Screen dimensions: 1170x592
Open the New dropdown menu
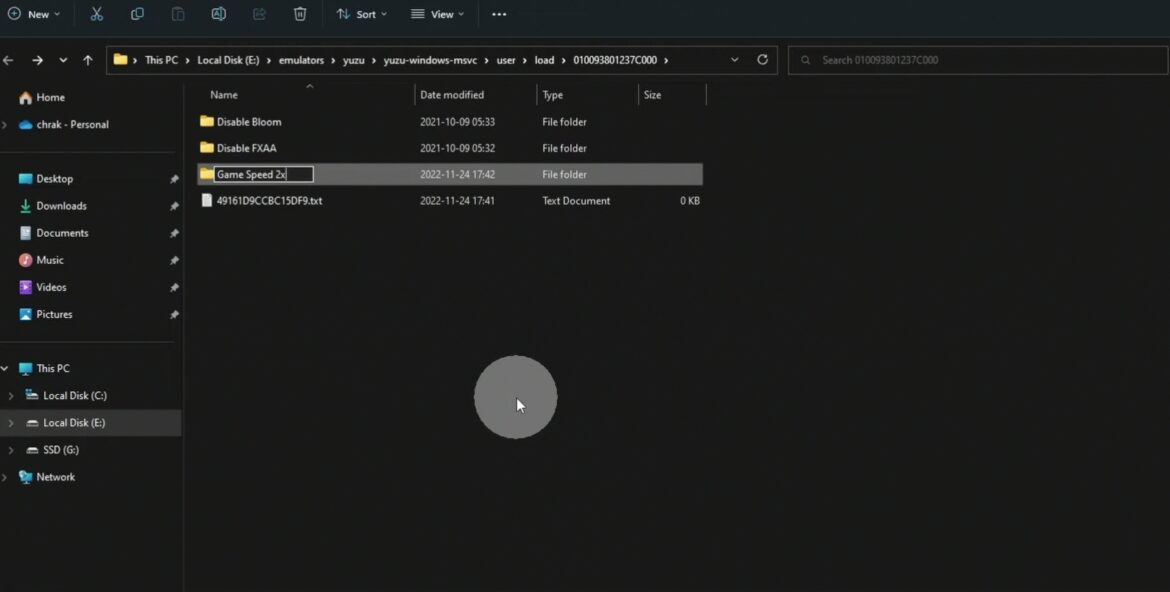[34, 14]
